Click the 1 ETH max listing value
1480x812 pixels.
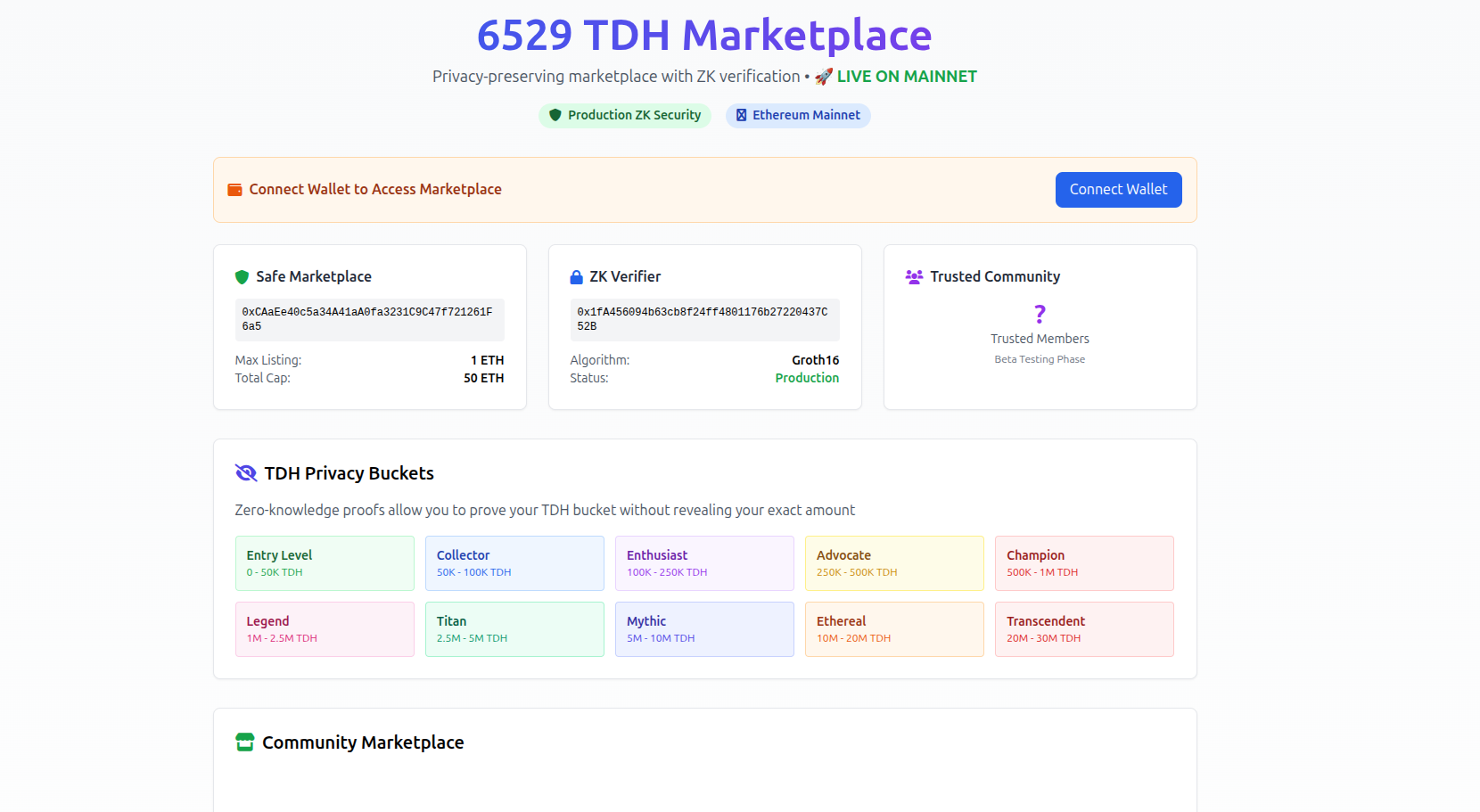click(x=488, y=361)
